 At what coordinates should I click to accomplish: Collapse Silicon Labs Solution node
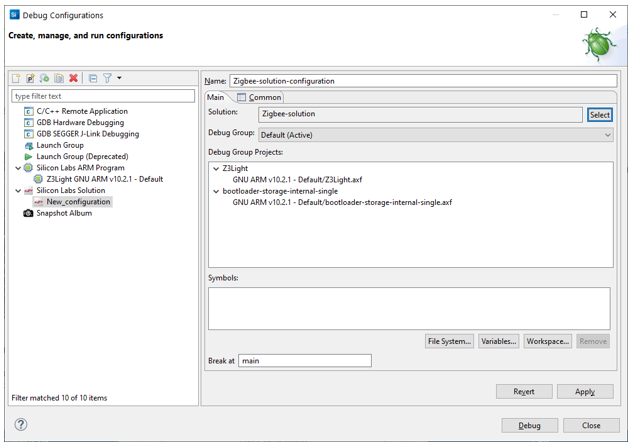pyautogui.click(x=18, y=190)
